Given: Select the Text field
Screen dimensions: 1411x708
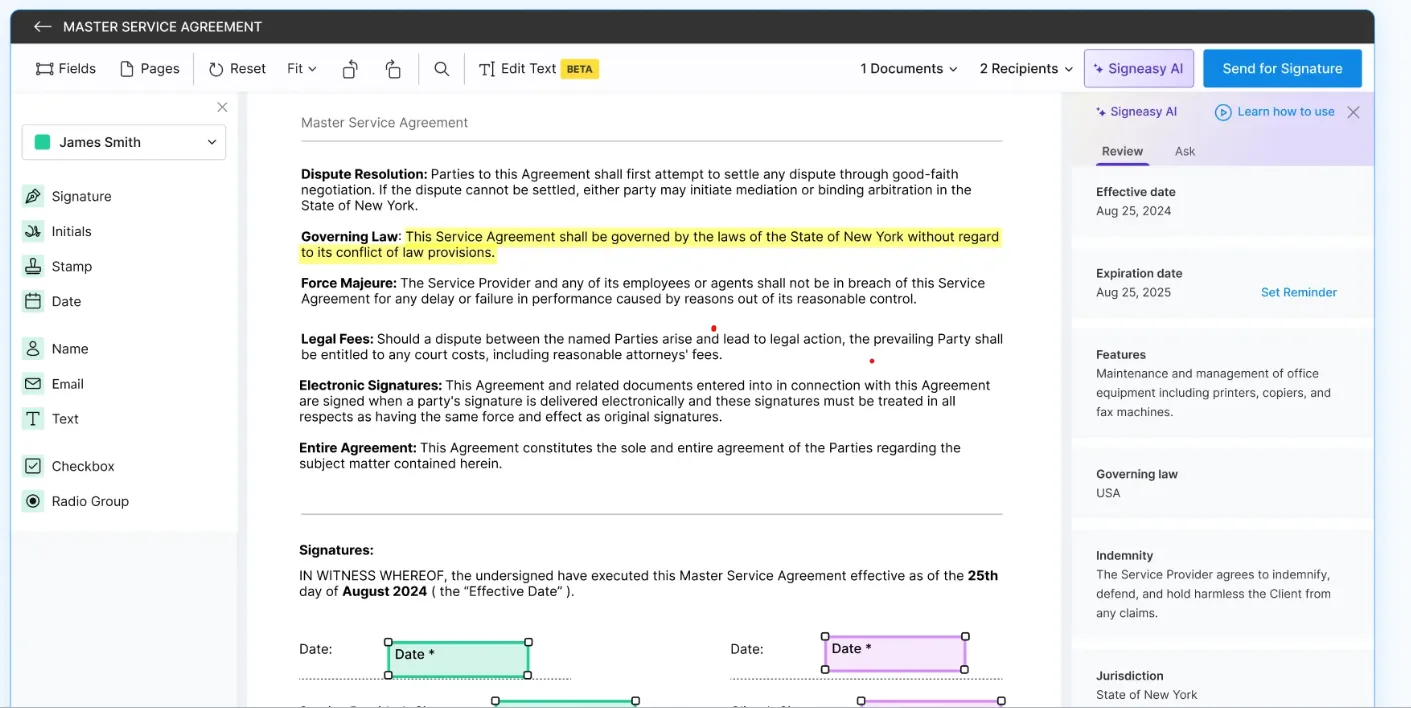Looking at the screenshot, I should [x=51, y=419].
